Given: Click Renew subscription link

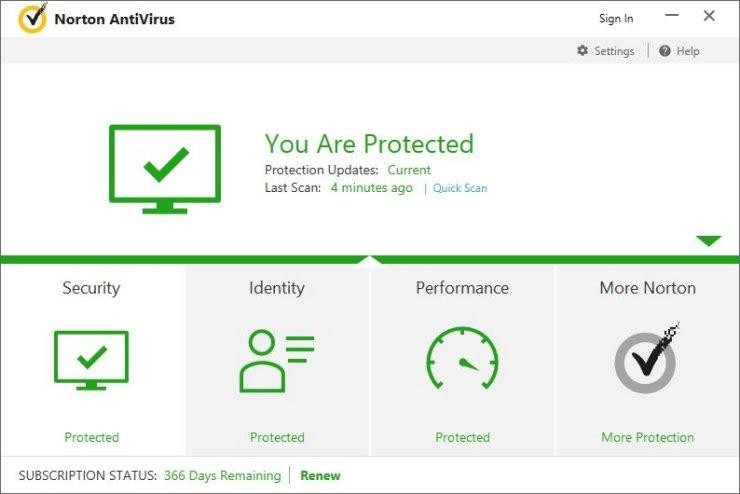Looking at the screenshot, I should tap(320, 476).
